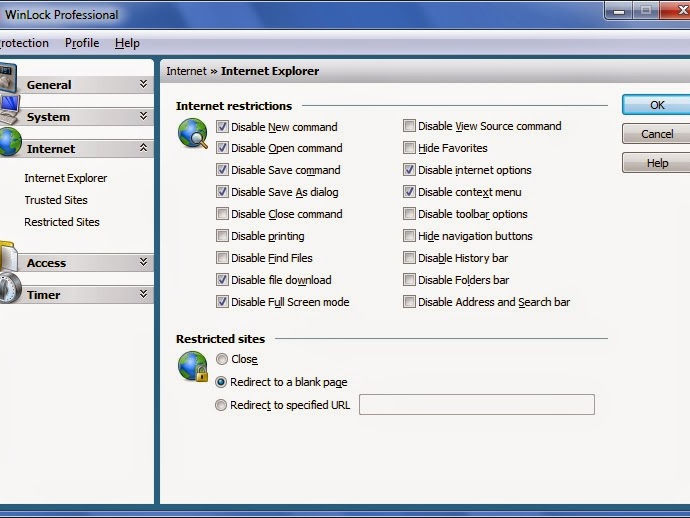This screenshot has height=518, width=690.
Task: Select Restricted Sites in sidebar
Action: [62, 222]
